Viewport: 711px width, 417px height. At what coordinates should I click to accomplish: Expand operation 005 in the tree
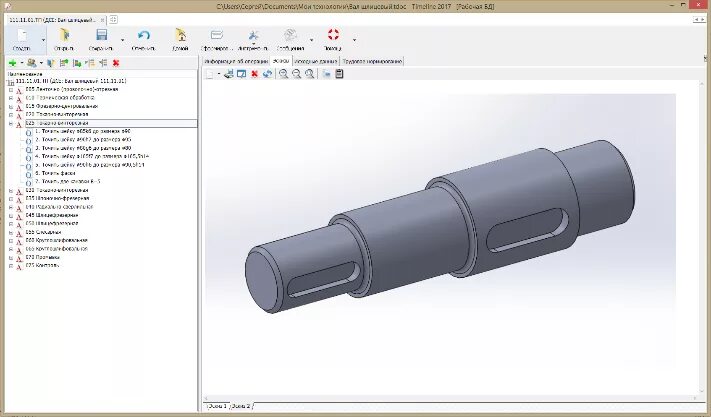(11, 90)
